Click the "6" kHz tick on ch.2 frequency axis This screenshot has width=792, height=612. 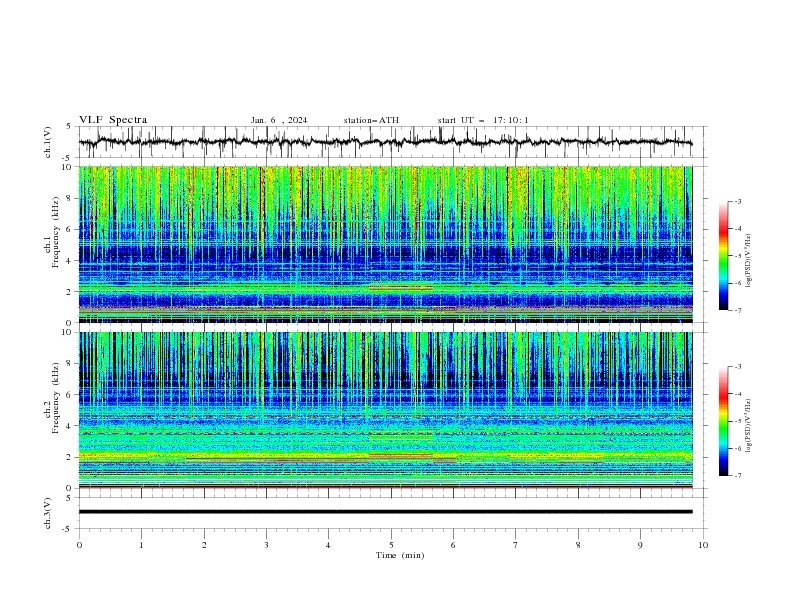click(x=71, y=395)
